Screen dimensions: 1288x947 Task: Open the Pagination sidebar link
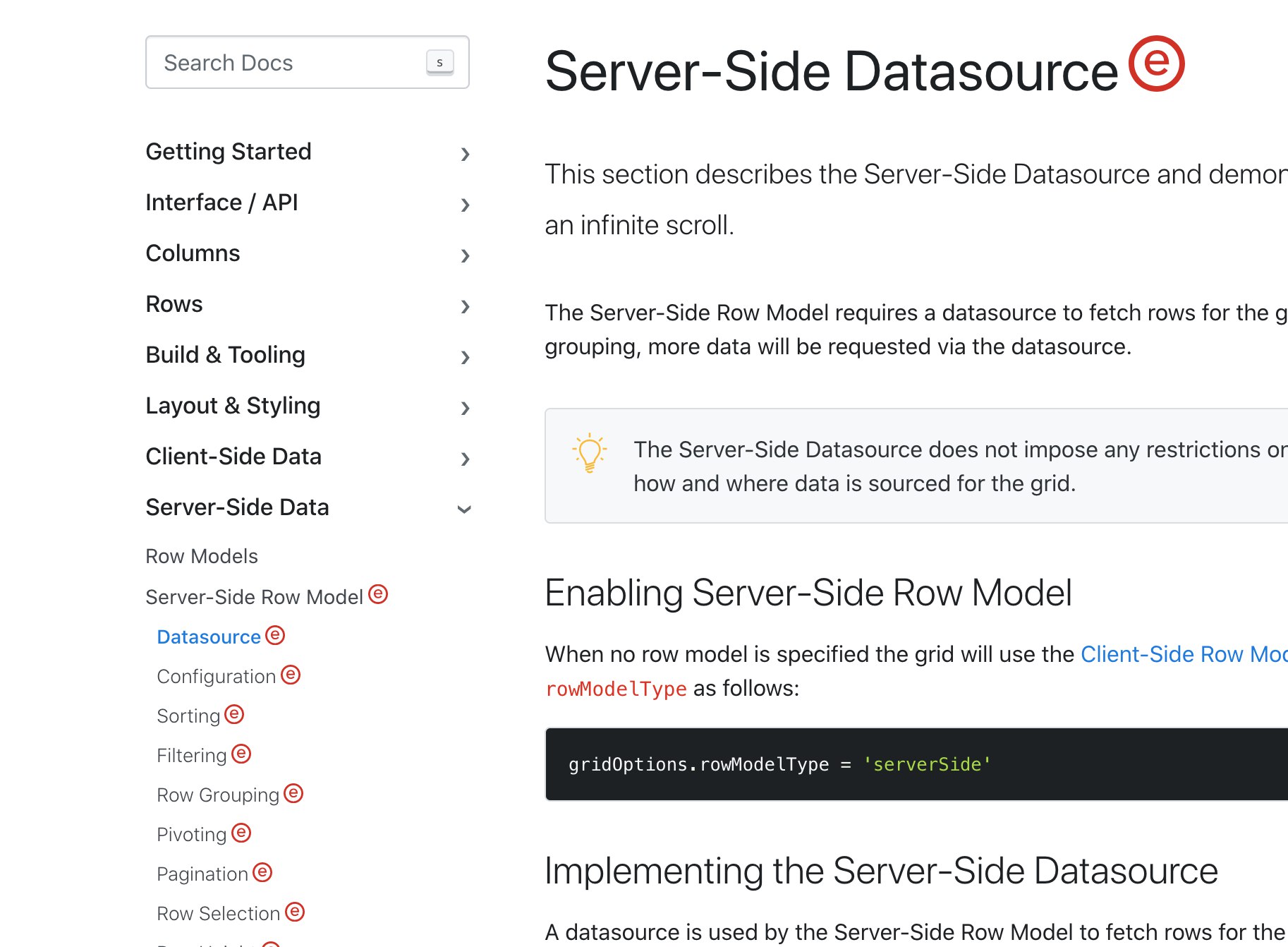click(x=202, y=874)
